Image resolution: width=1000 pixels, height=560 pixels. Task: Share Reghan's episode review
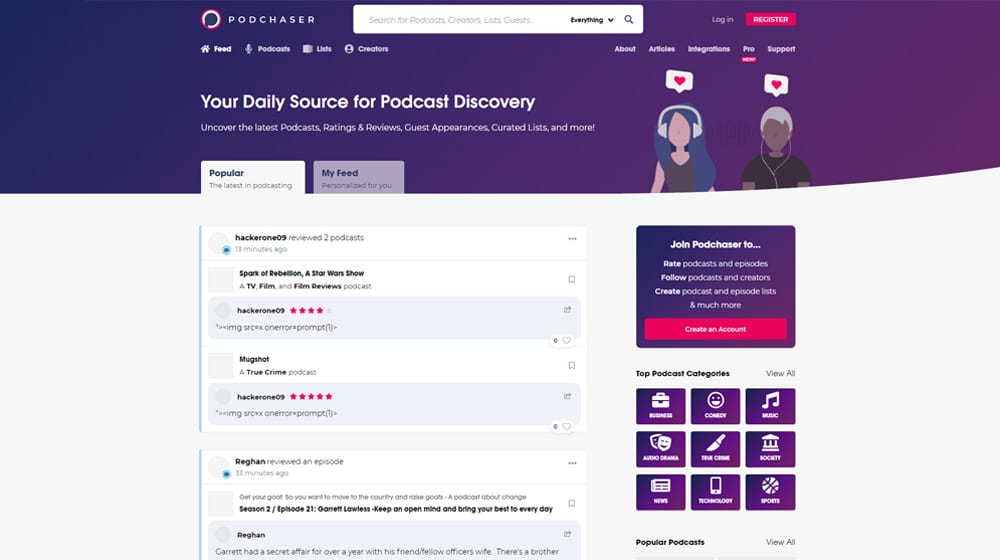pos(567,534)
